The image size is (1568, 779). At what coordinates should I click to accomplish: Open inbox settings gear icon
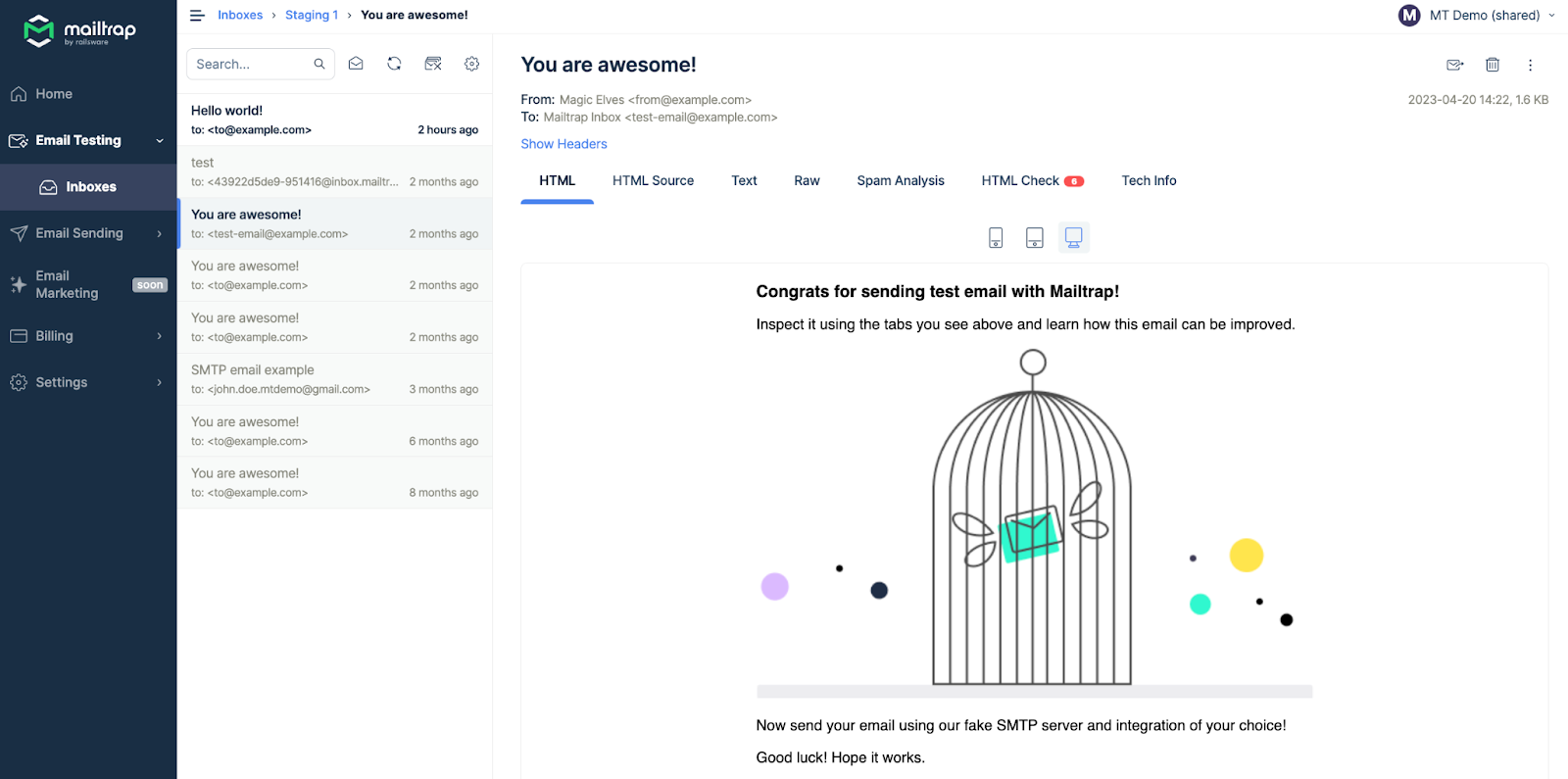point(471,64)
